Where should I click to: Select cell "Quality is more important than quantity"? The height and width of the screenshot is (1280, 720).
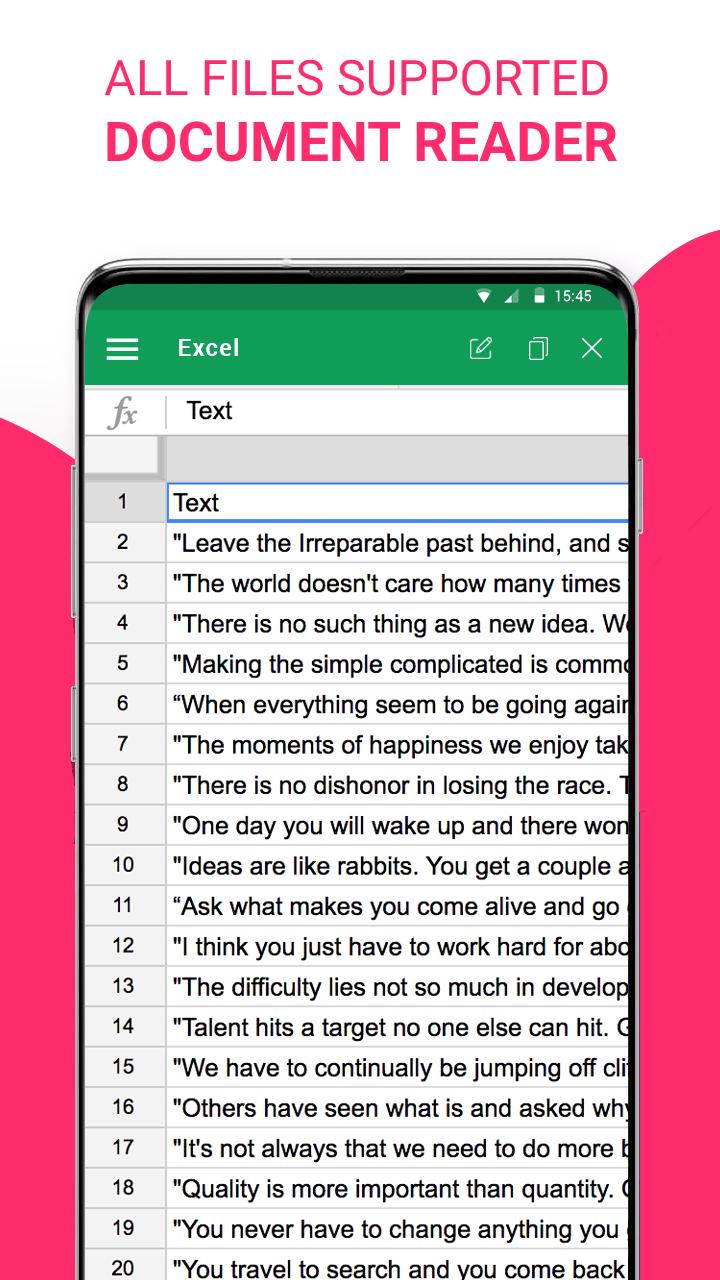point(397,1188)
